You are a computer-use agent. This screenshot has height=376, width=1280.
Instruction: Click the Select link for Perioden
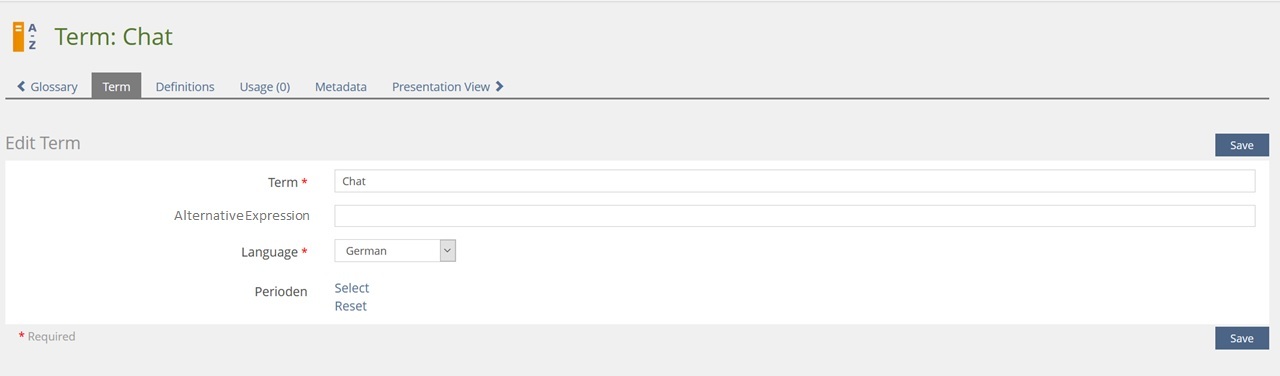352,288
